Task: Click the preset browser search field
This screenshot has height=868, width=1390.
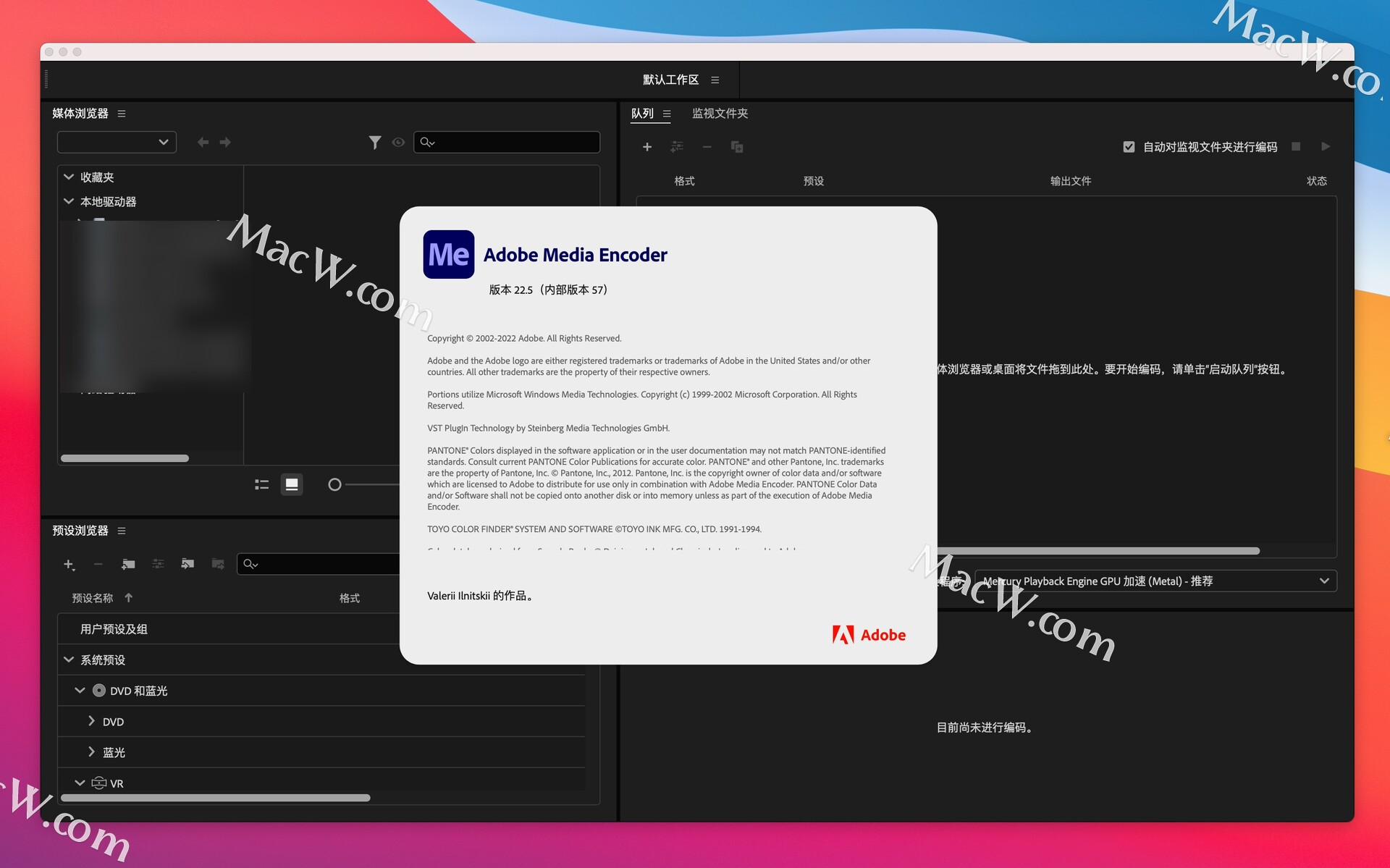Action: click(319, 564)
